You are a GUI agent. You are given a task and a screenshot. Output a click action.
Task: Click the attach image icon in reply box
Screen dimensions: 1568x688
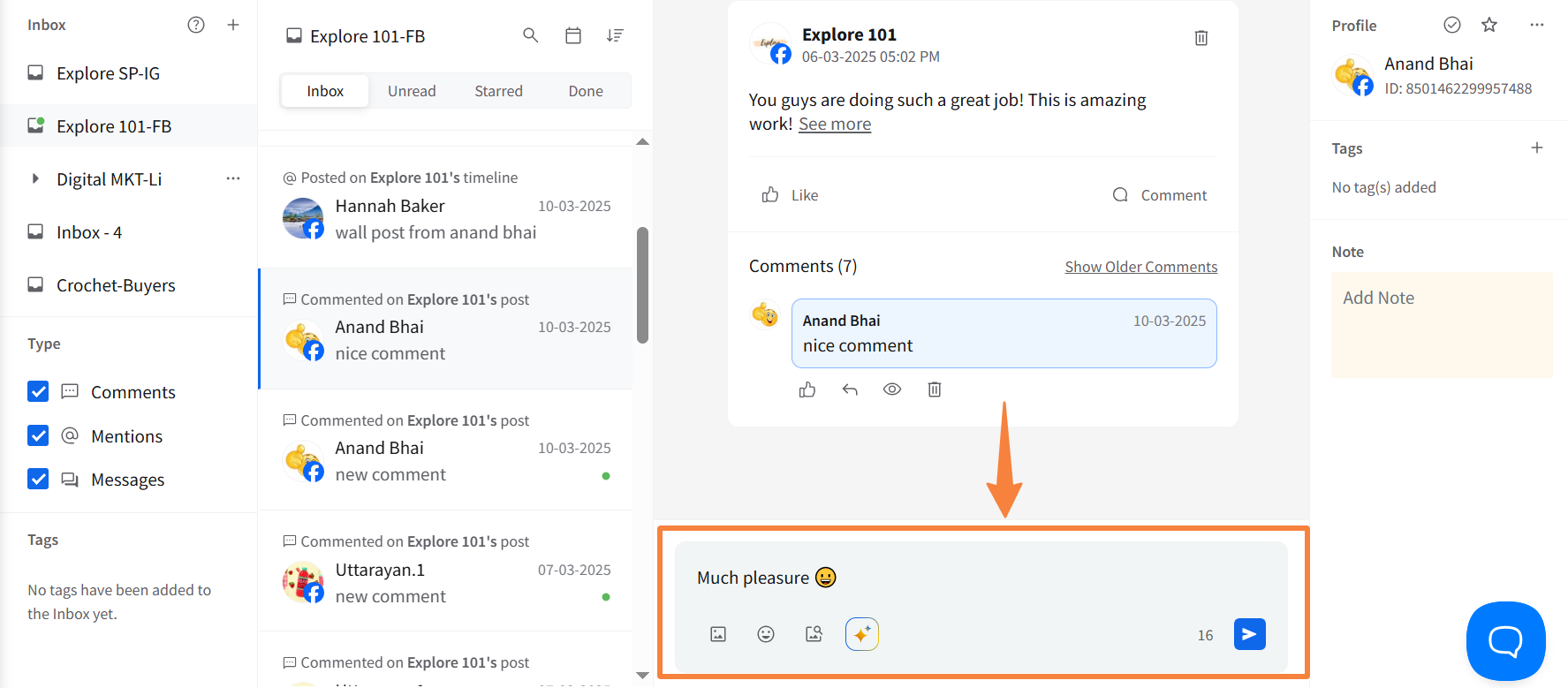(718, 634)
